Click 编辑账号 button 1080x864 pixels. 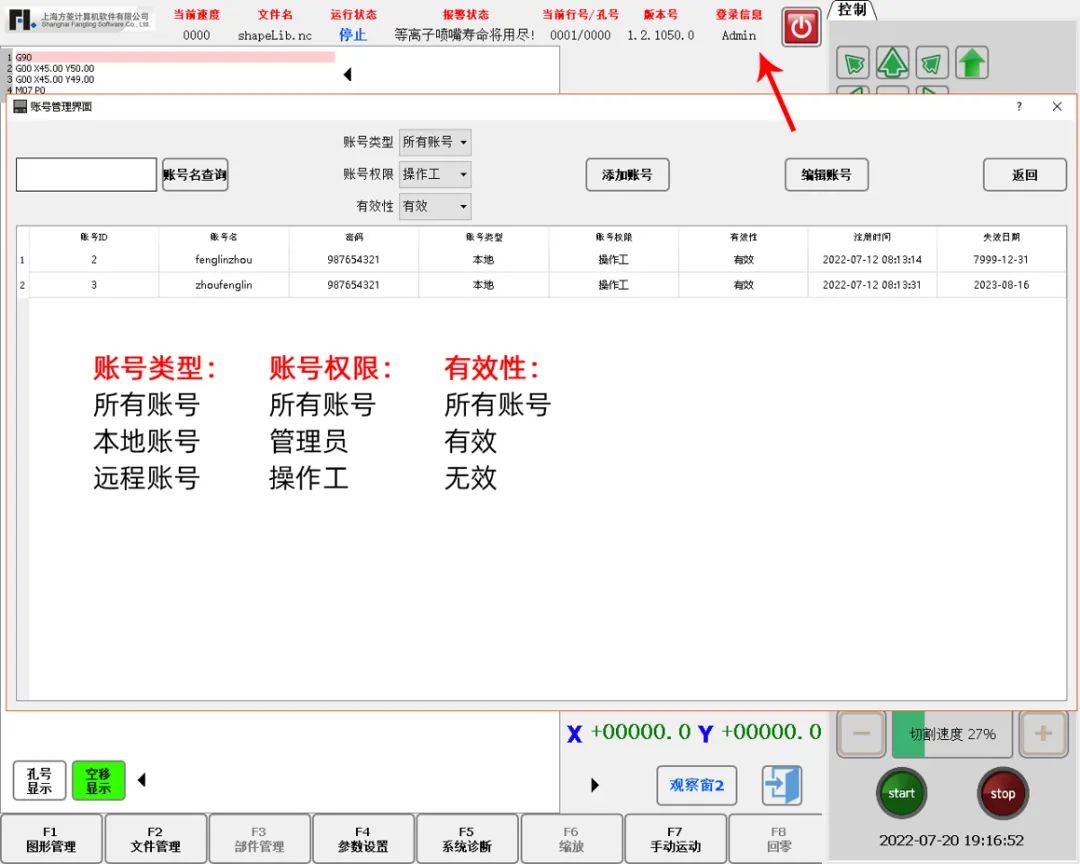point(826,175)
